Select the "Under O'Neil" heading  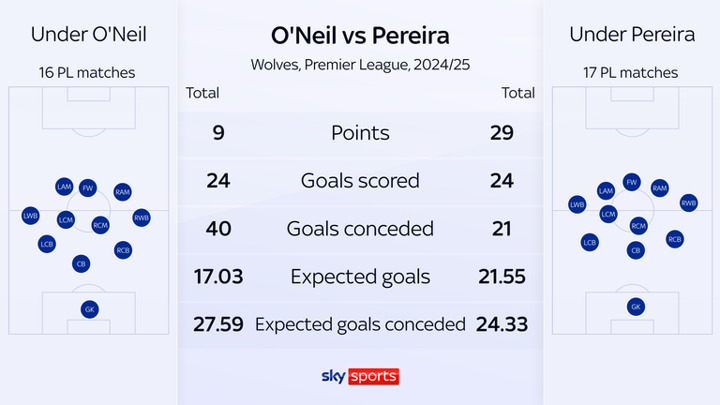pos(89,35)
